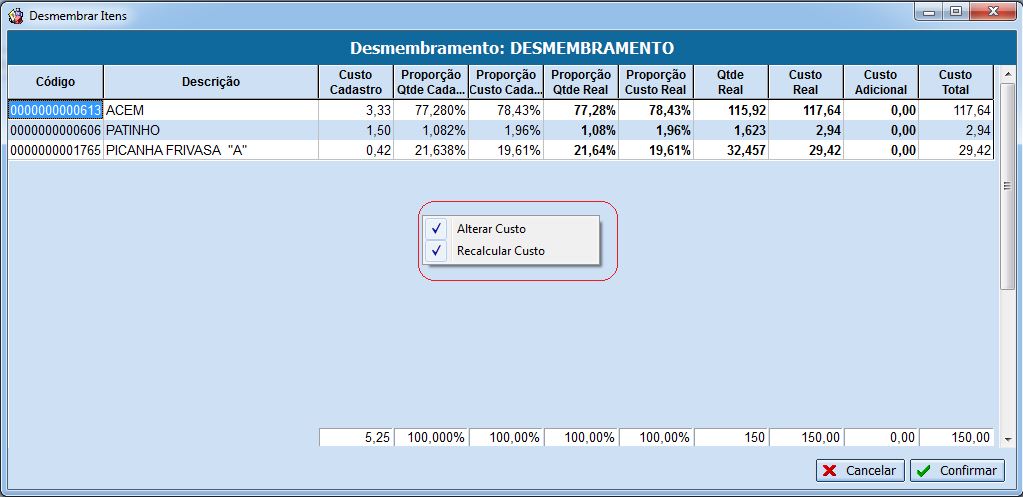Click the scrollbar up arrow
This screenshot has width=1023, height=497.
point(1007,74)
